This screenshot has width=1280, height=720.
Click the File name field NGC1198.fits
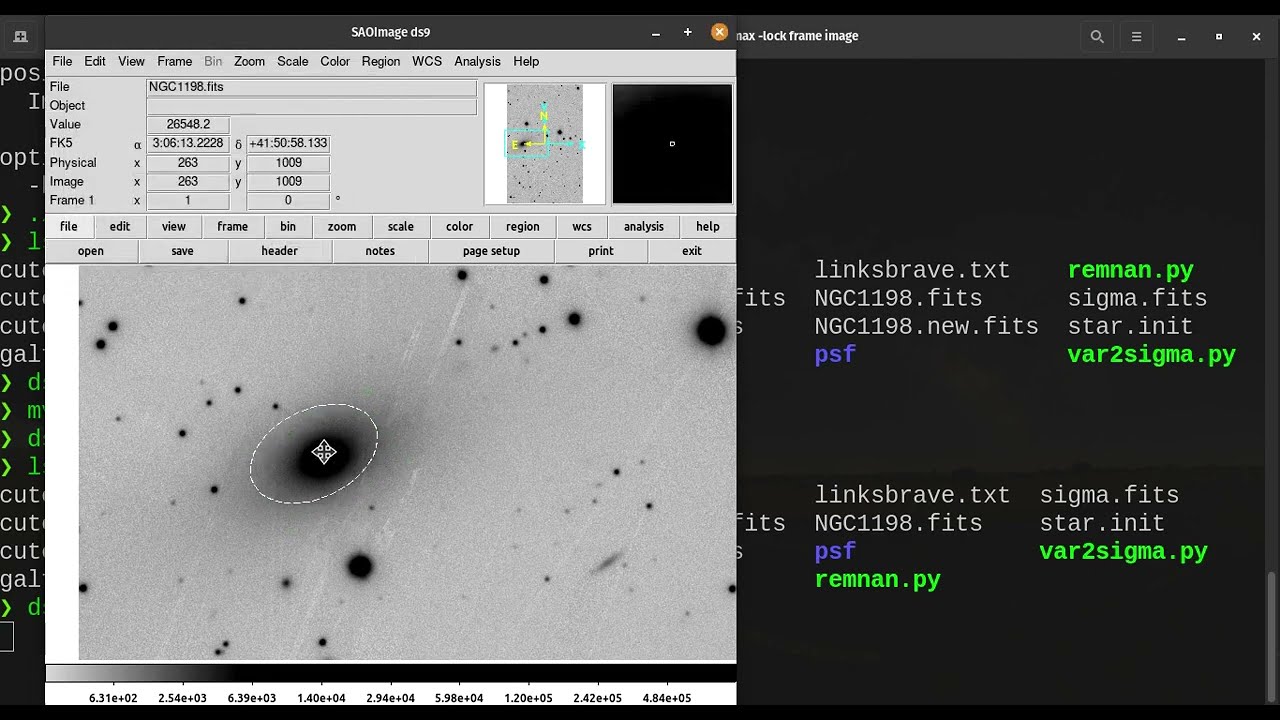[311, 87]
